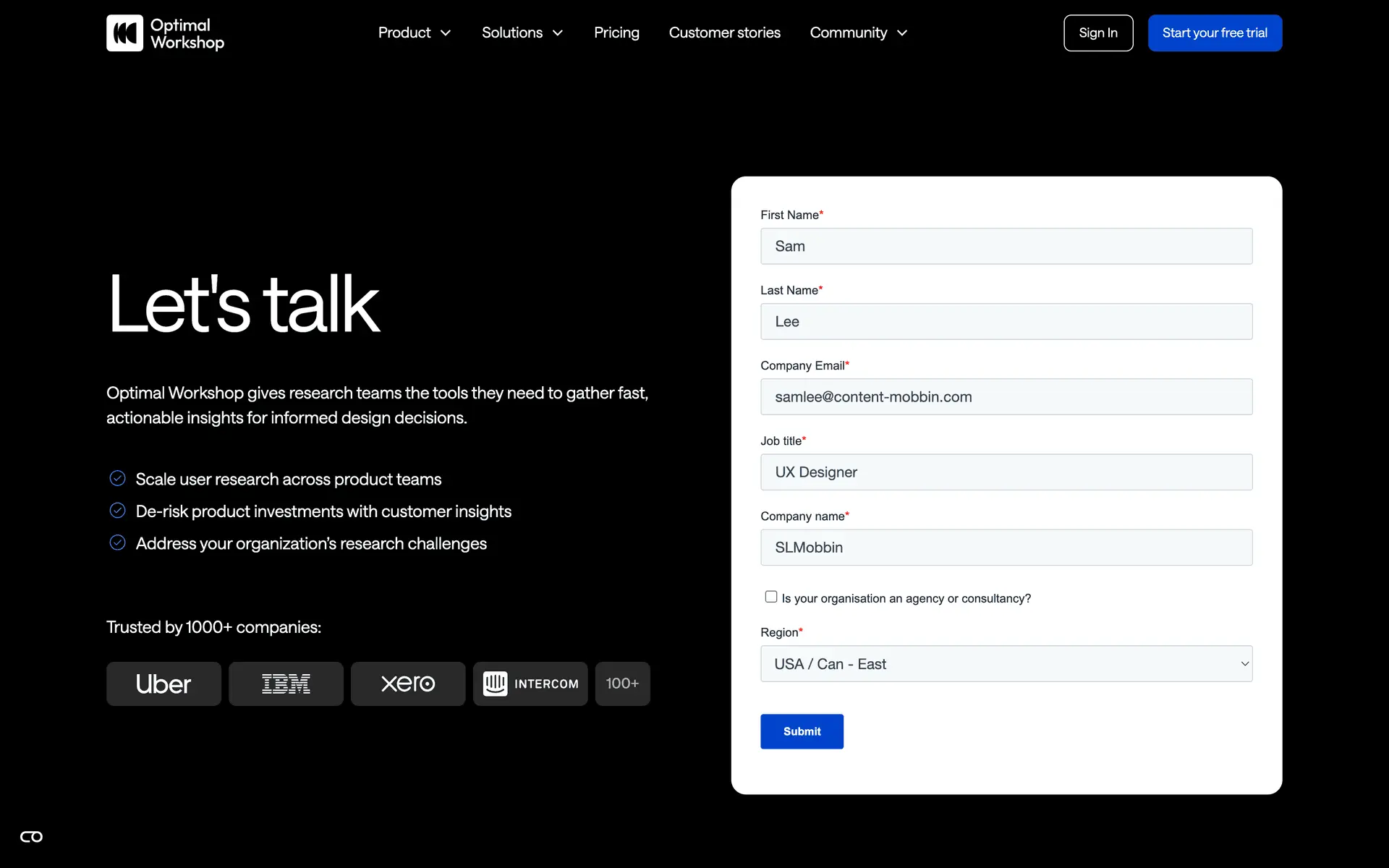Viewport: 1389px width, 868px height.
Task: Click into the Job title field
Action: pos(1006,472)
